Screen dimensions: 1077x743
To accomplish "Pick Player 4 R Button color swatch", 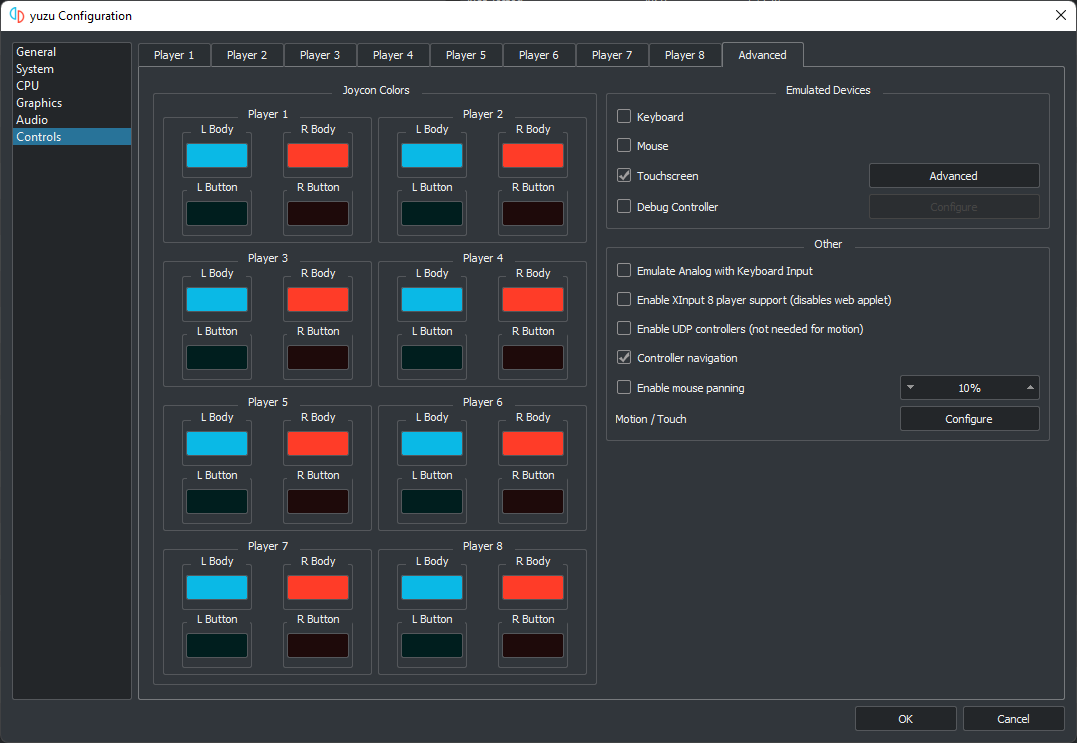I will (532, 358).
